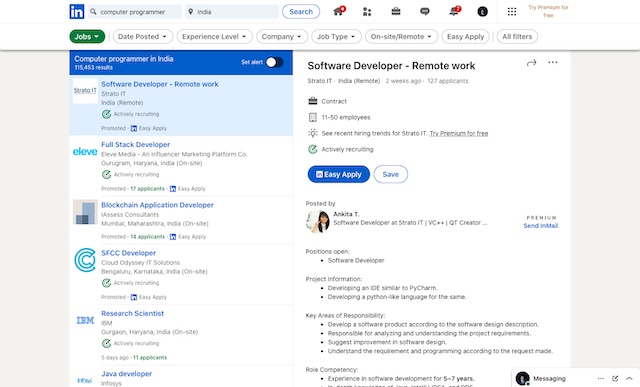Open Eleve Media company logo
The height and width of the screenshot is (387, 640).
tap(85, 151)
